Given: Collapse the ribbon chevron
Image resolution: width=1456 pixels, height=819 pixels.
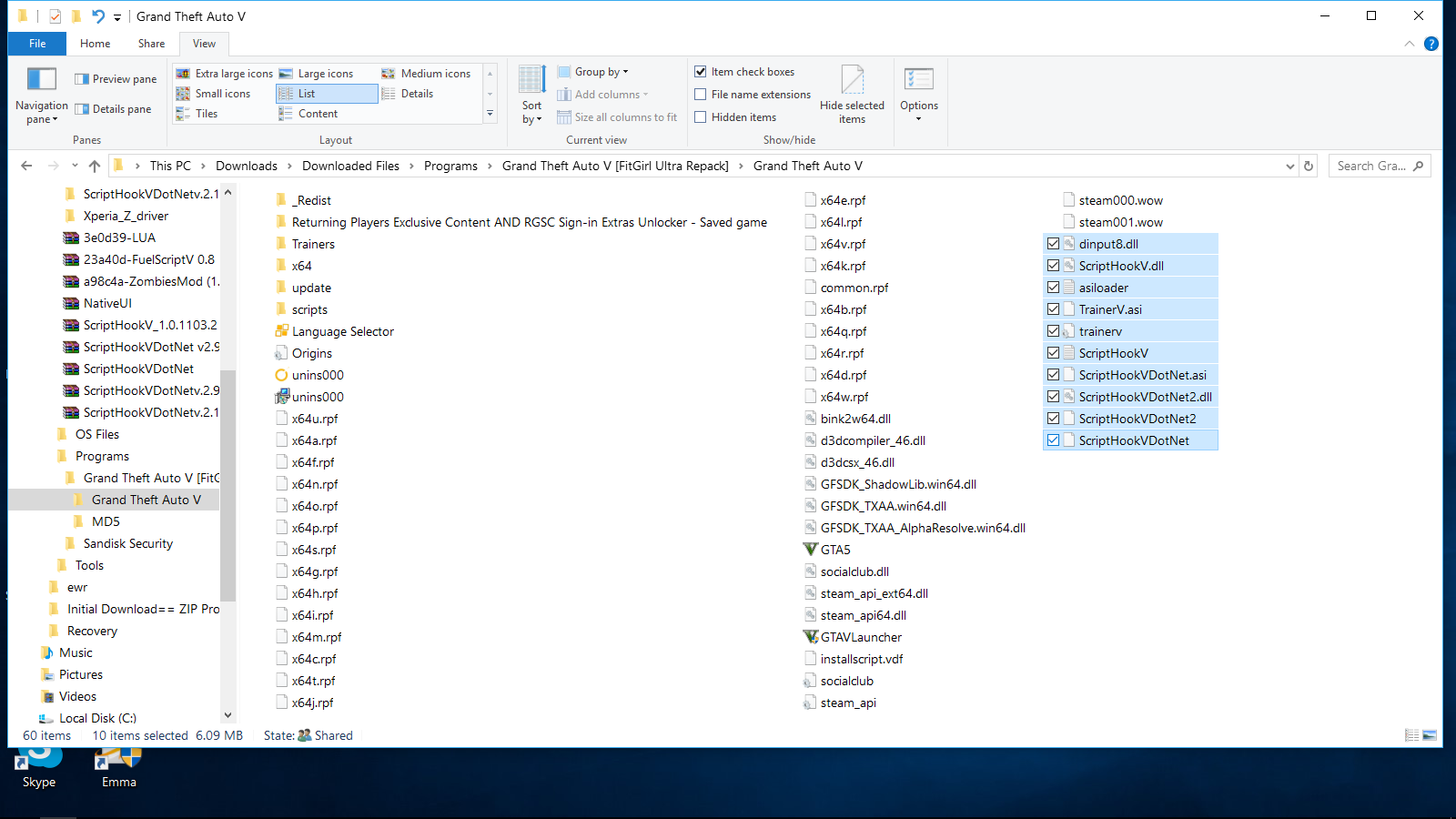Looking at the screenshot, I should (x=1410, y=44).
